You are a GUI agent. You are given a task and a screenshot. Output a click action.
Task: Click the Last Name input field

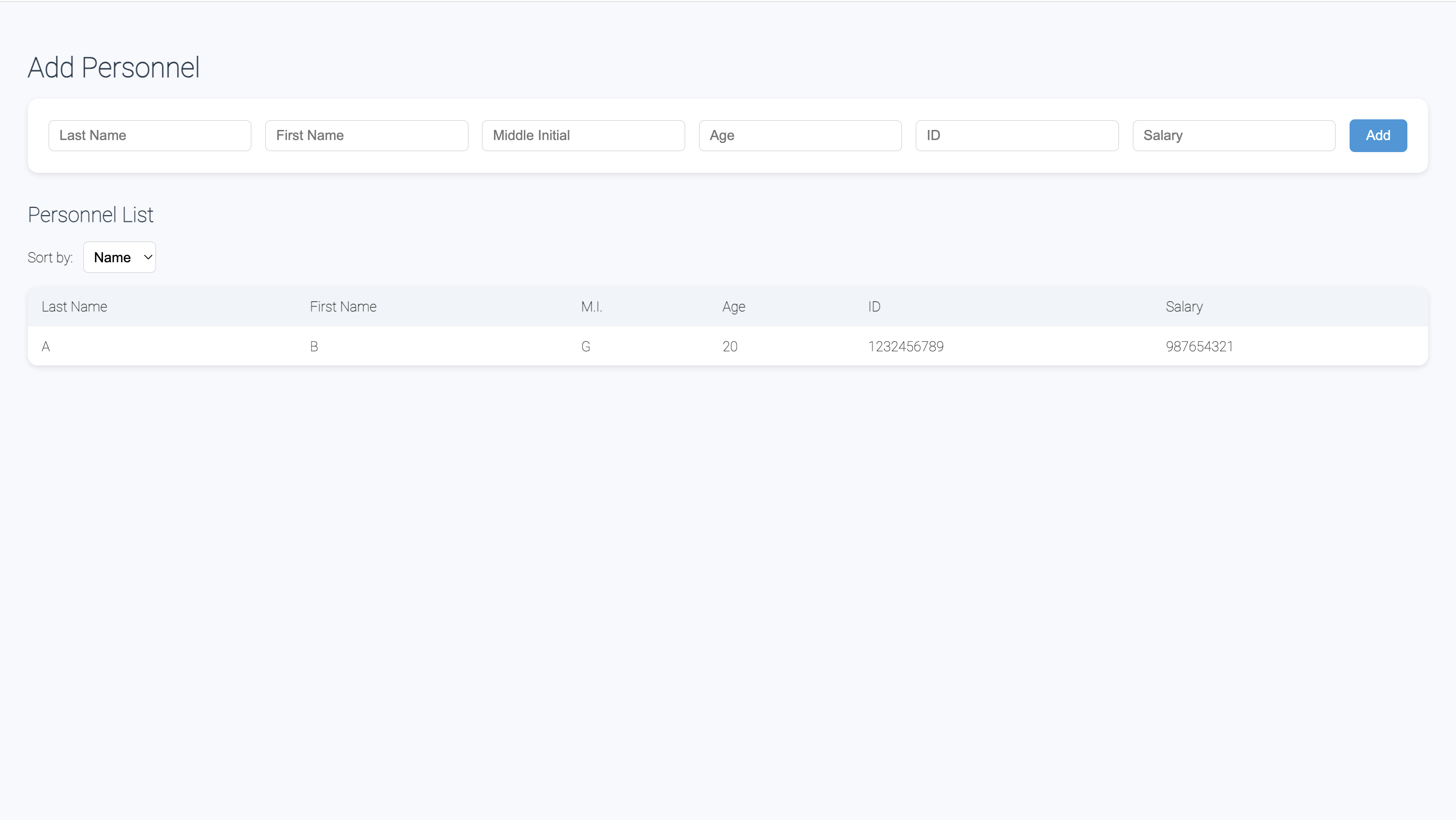pos(150,136)
